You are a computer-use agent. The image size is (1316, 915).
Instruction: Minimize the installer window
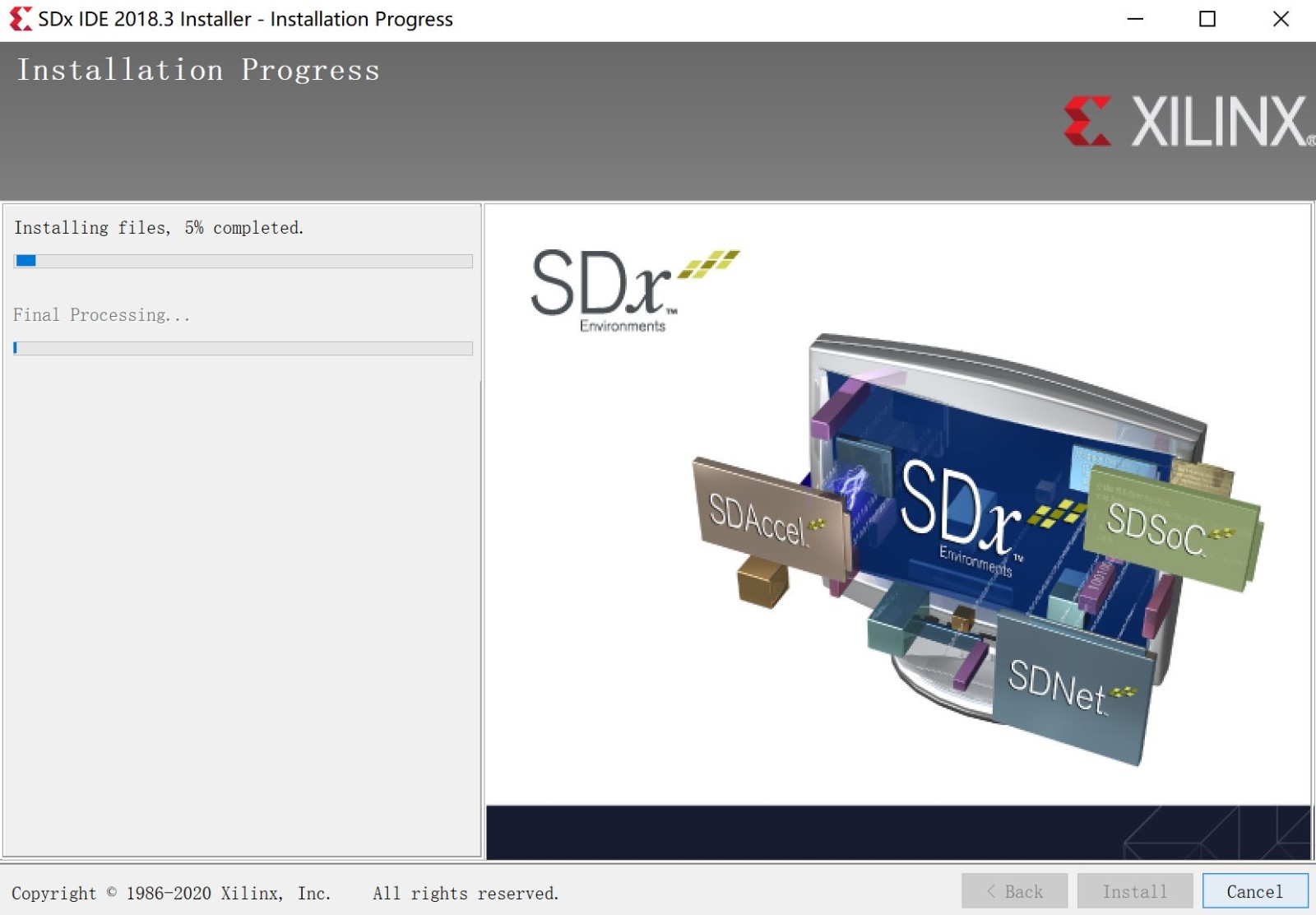click(1135, 19)
